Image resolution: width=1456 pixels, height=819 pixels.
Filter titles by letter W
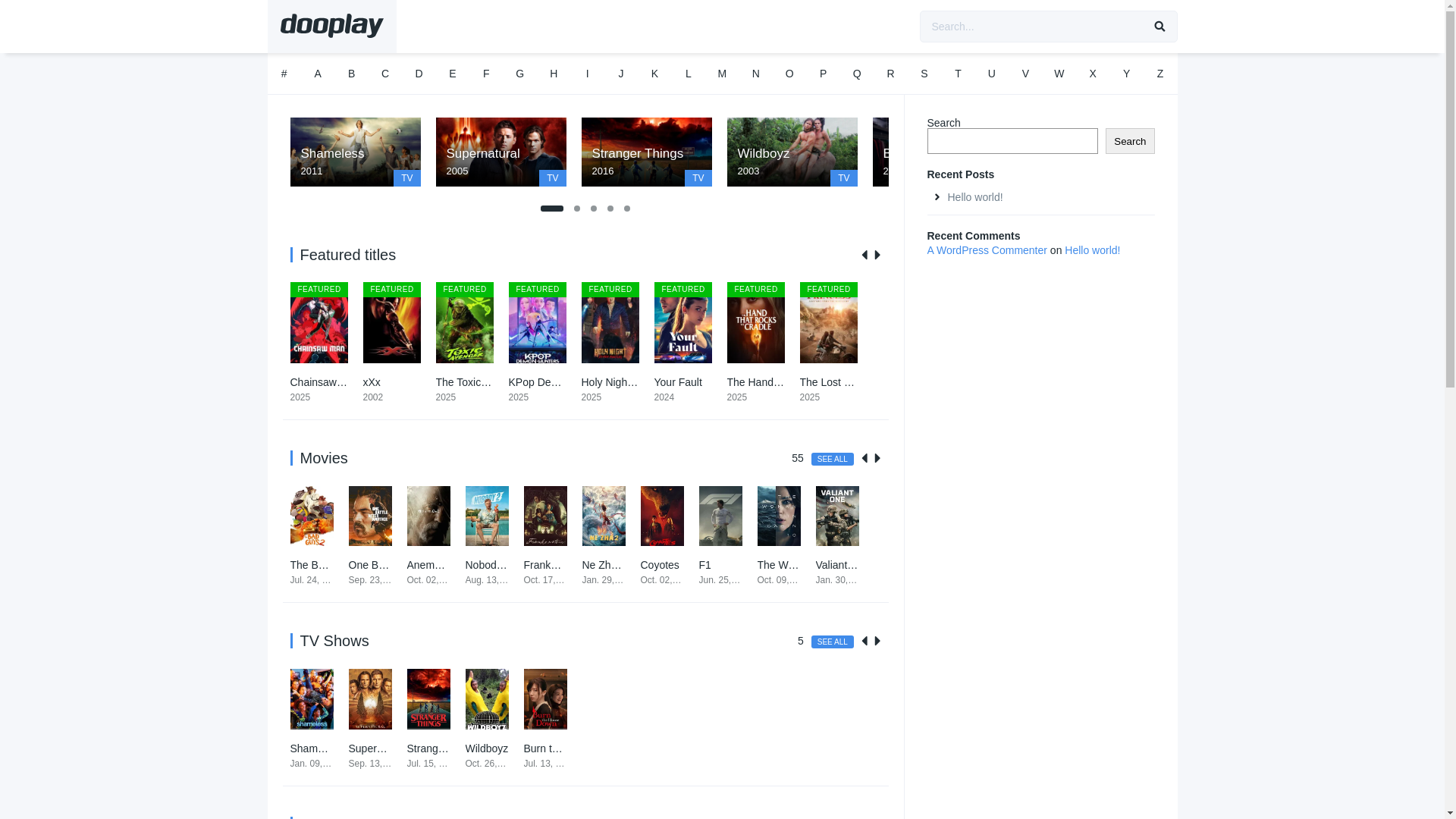click(1059, 74)
